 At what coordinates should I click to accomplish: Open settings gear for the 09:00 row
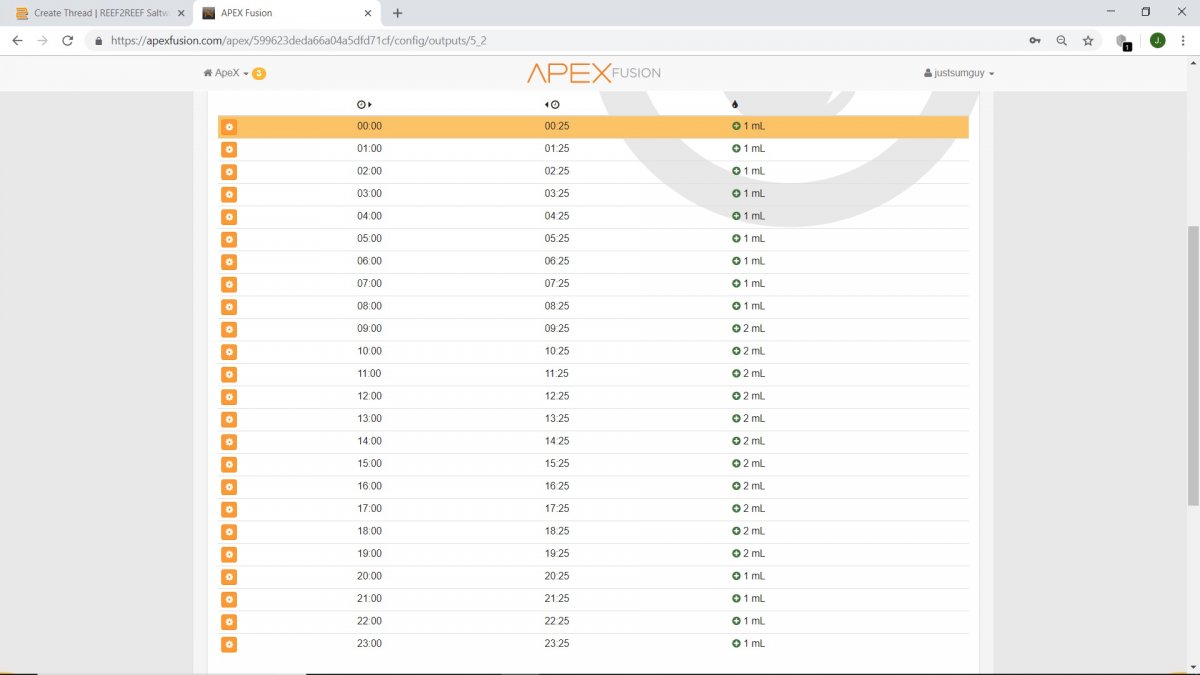tap(229, 329)
